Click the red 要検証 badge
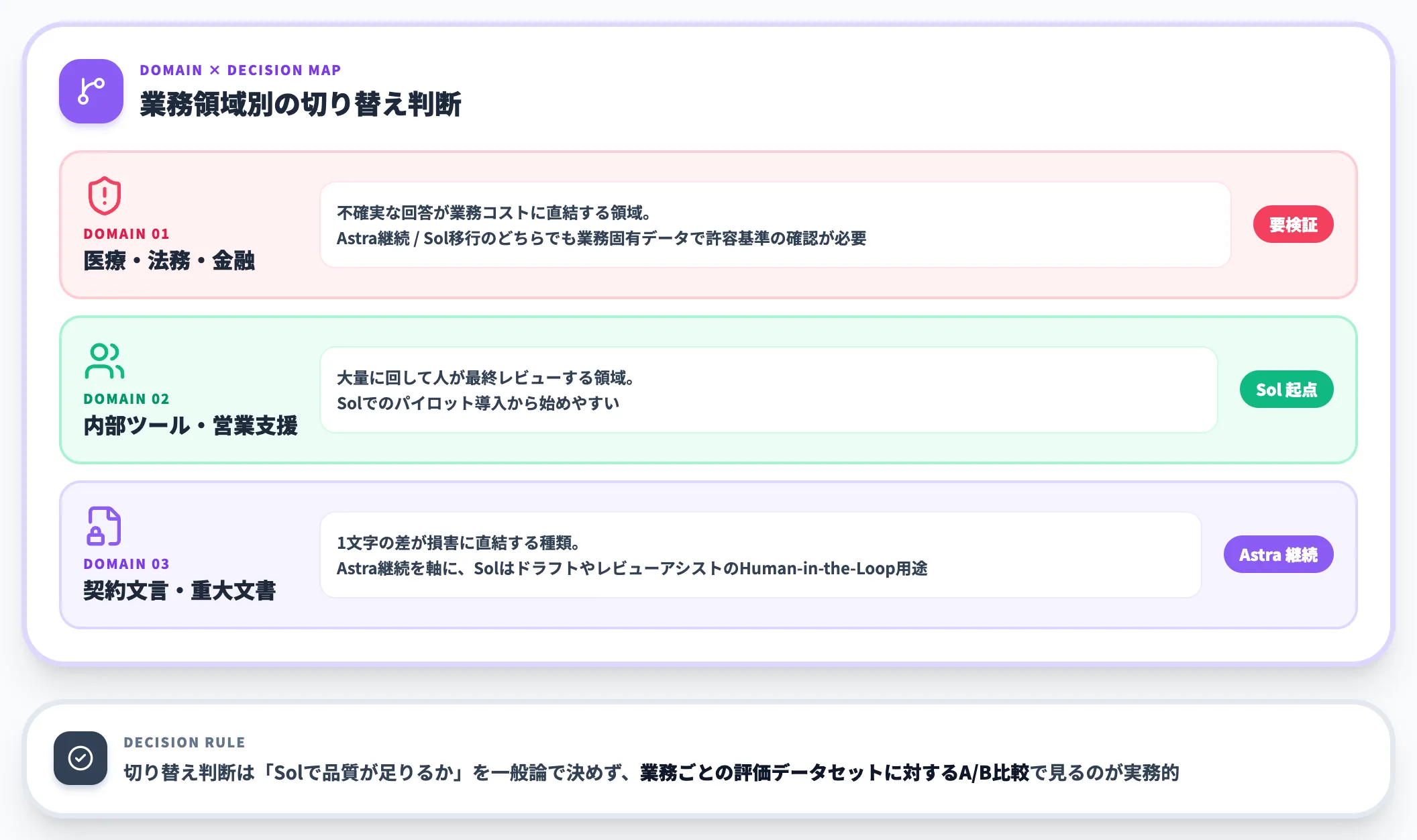Screen dimensions: 1417x840 (x=1293, y=224)
